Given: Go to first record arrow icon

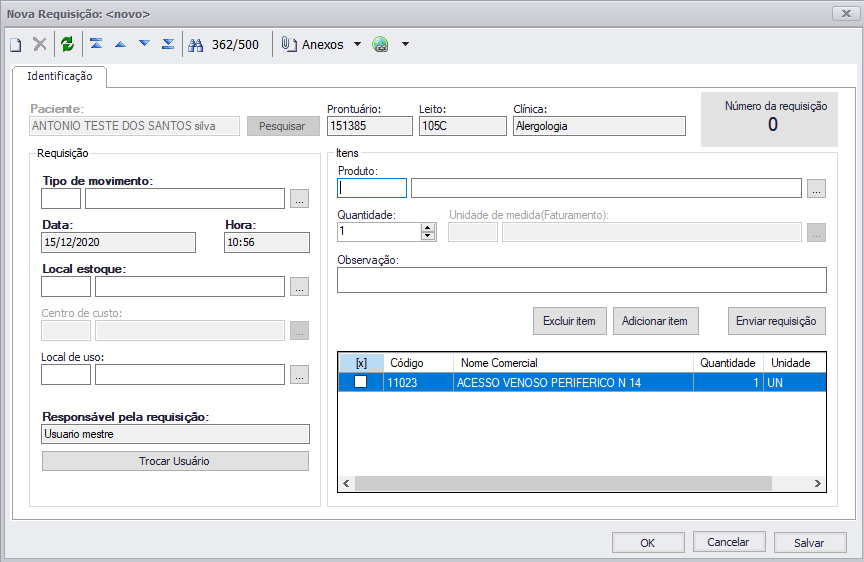Looking at the screenshot, I should [x=96, y=44].
